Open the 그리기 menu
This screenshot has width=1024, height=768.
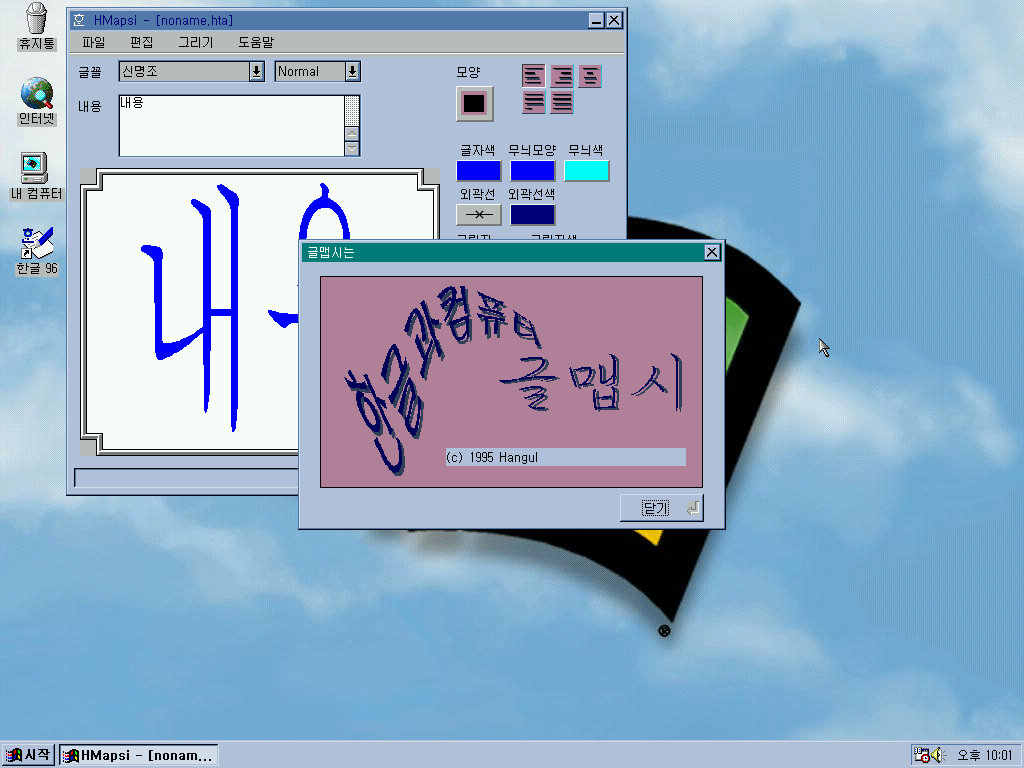(x=196, y=42)
